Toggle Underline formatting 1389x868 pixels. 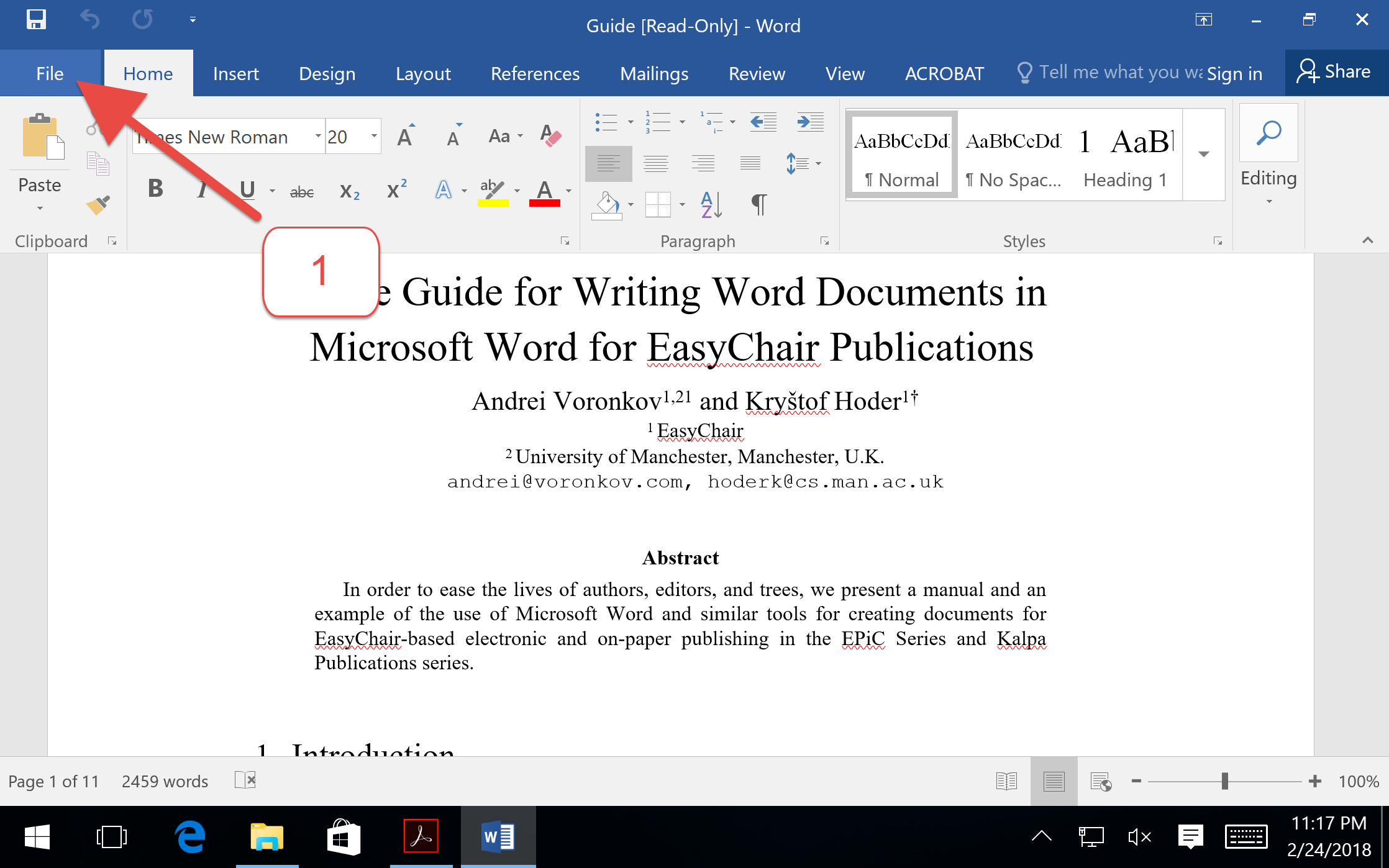(247, 189)
